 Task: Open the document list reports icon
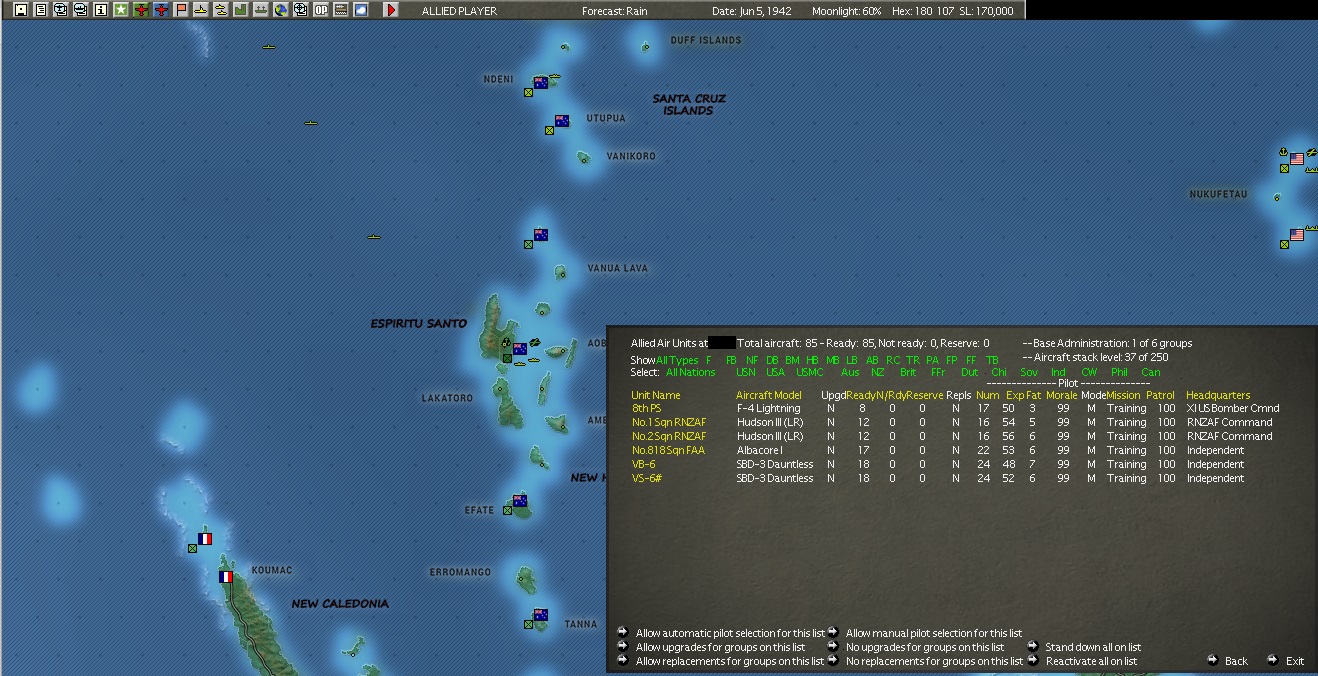click(41, 10)
